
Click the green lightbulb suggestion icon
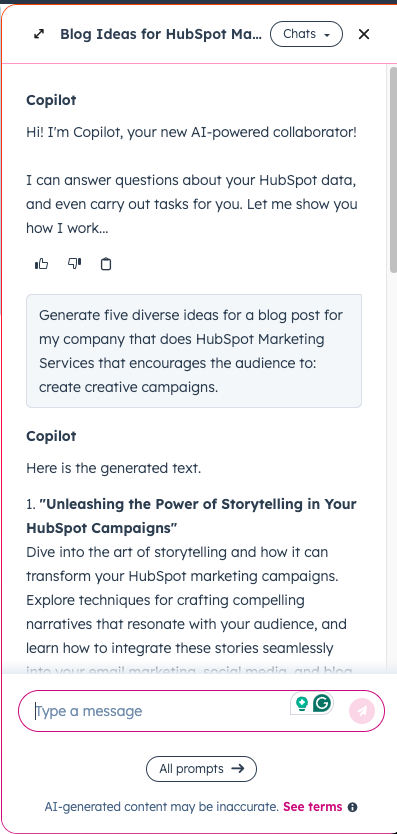coord(302,704)
